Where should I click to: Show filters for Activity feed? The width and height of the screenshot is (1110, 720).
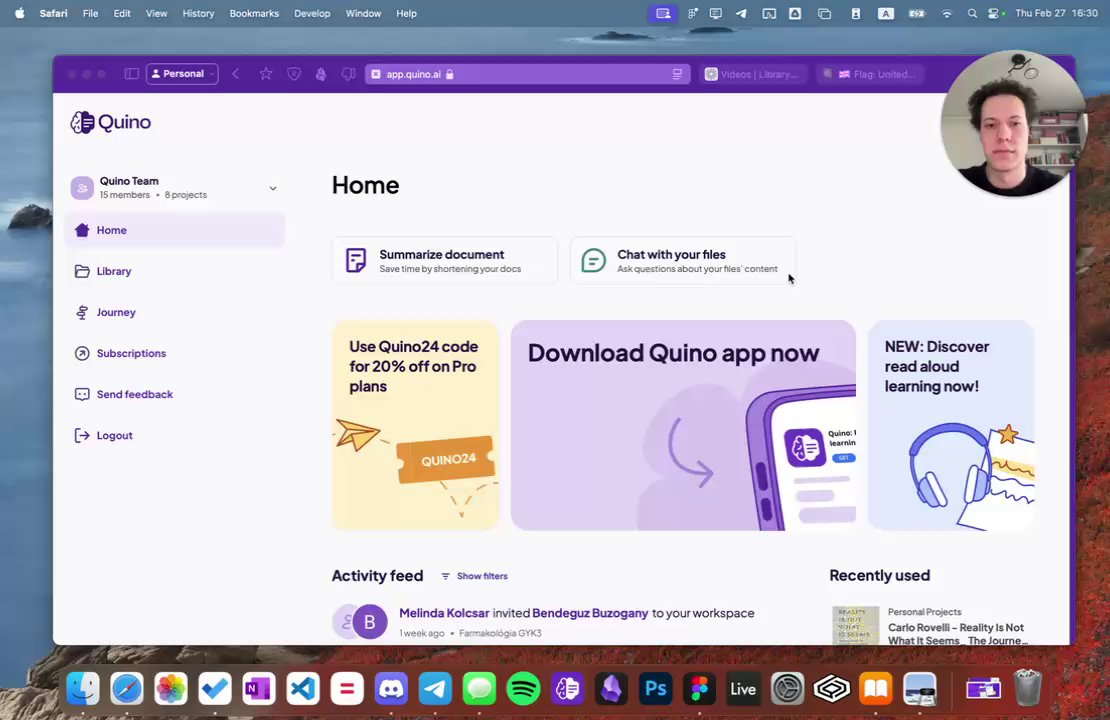point(474,576)
